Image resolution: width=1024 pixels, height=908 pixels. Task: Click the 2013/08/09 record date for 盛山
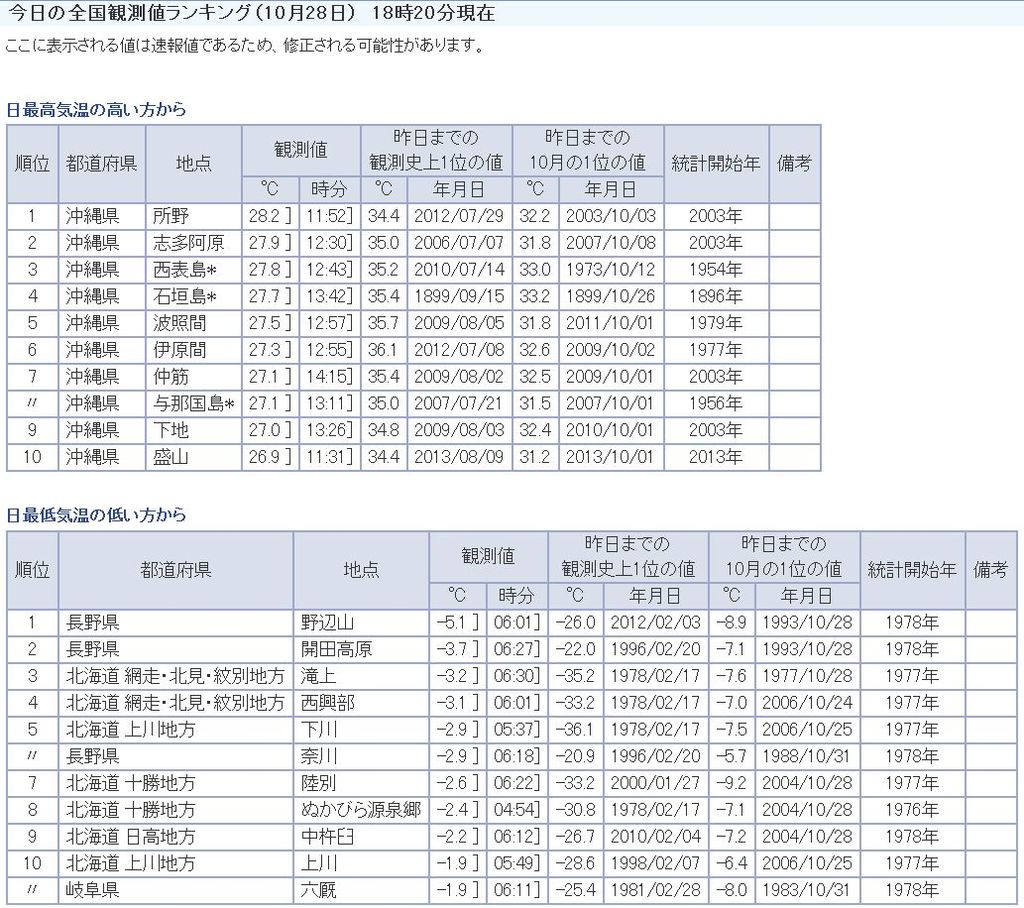(x=459, y=458)
